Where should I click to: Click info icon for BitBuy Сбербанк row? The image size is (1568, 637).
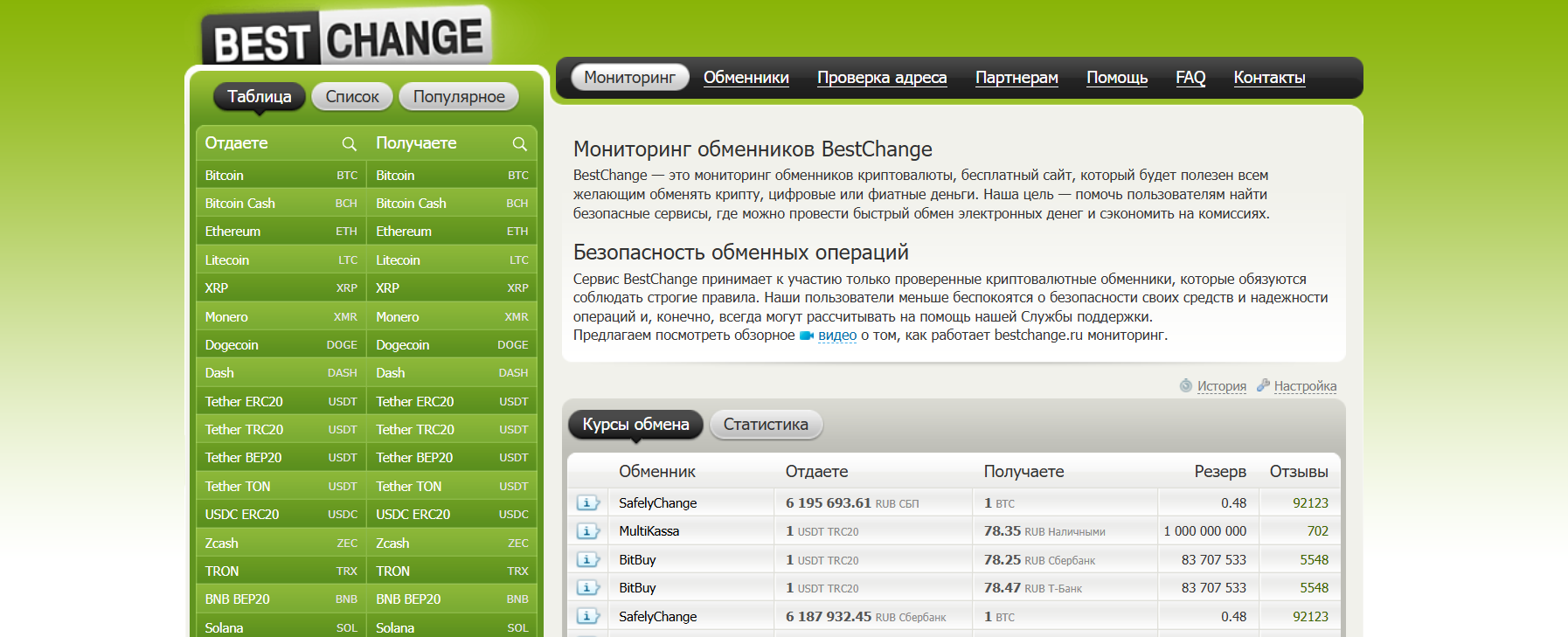tap(588, 559)
